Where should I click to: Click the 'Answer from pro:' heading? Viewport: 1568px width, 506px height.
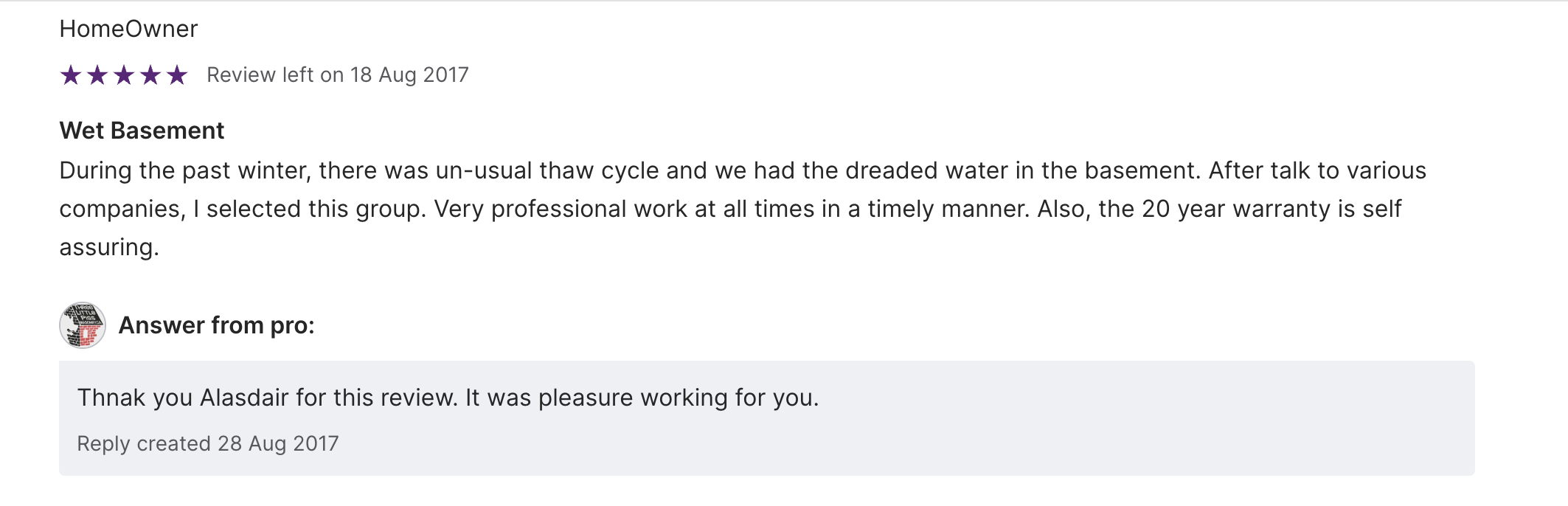pyautogui.click(x=216, y=325)
